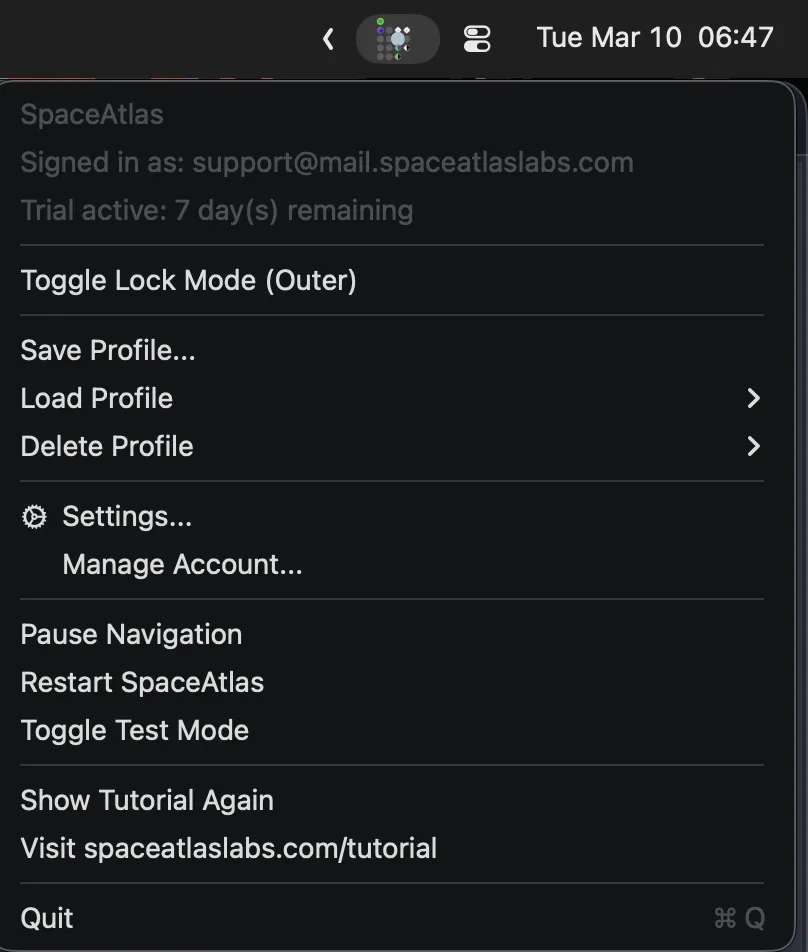Open Manage Account...
The height and width of the screenshot is (952, 808).
click(182, 564)
